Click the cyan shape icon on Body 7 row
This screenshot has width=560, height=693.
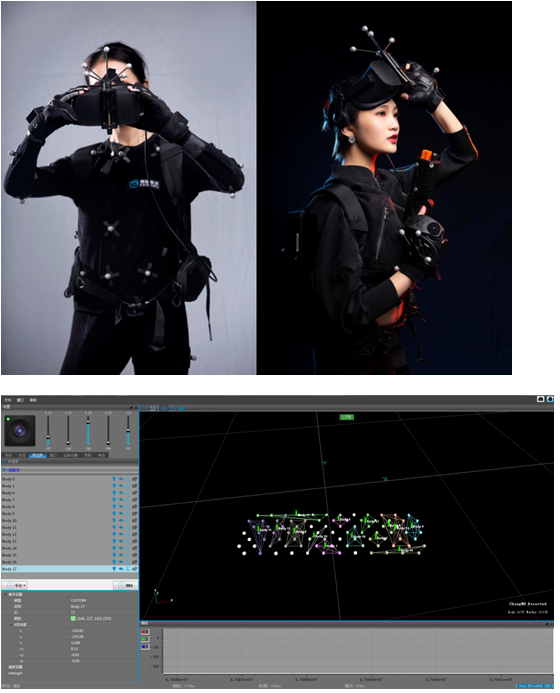[128, 500]
